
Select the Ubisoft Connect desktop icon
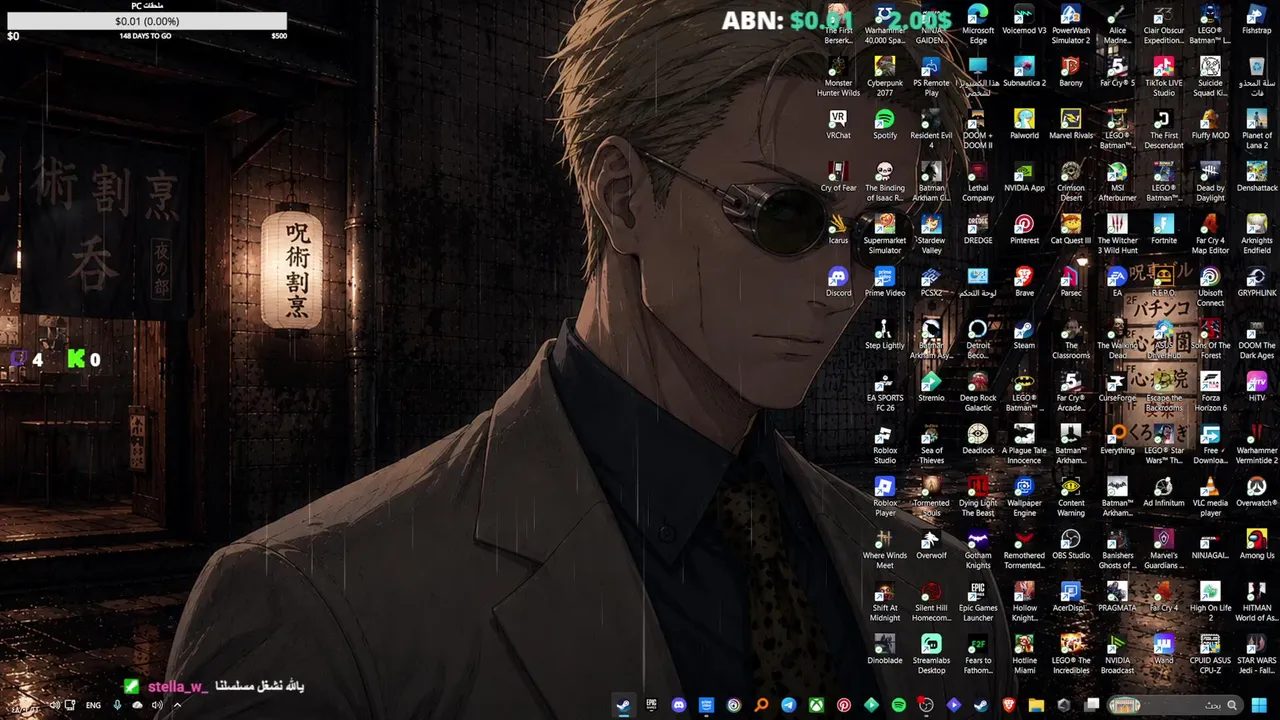click(1210, 287)
